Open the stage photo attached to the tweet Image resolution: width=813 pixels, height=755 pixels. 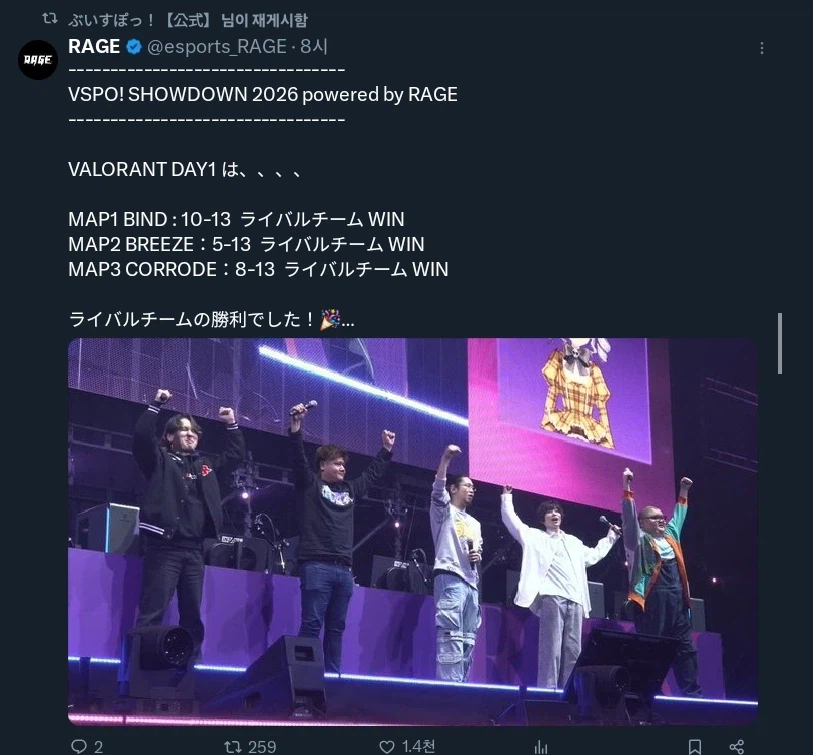[x=413, y=532]
